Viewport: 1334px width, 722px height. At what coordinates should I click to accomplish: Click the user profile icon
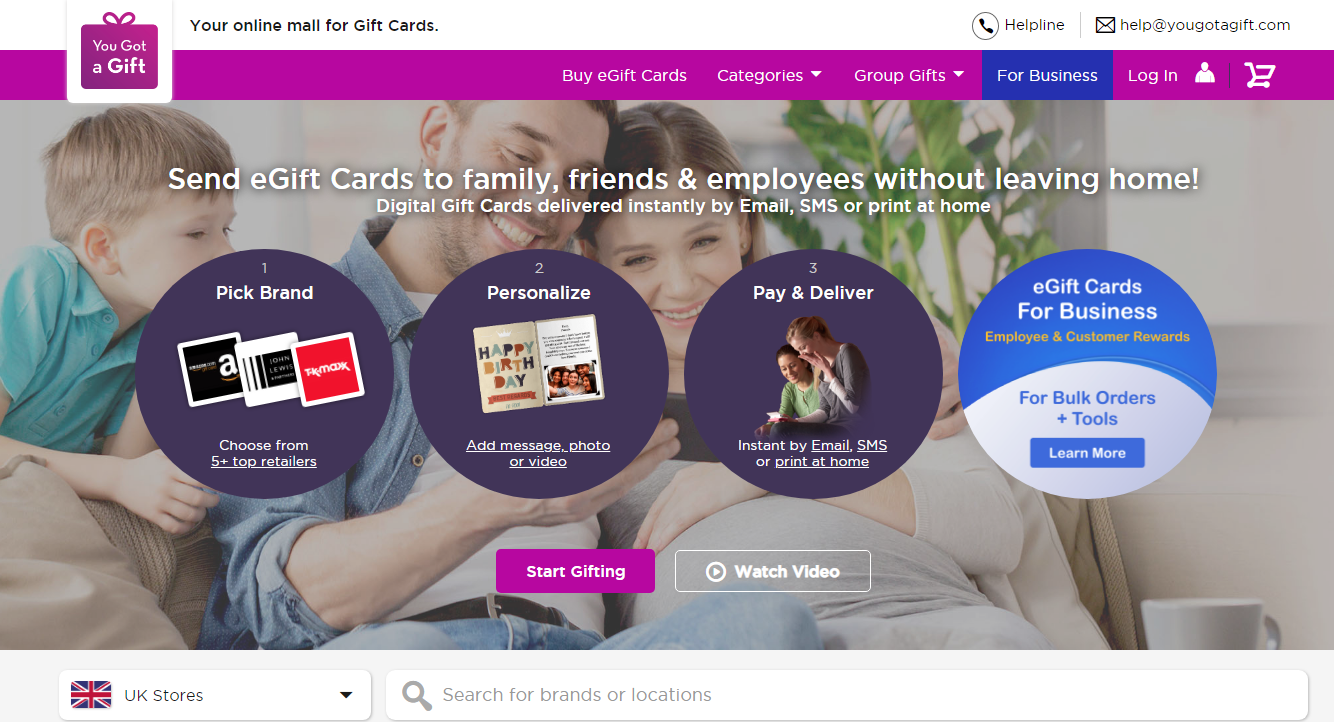point(1205,73)
